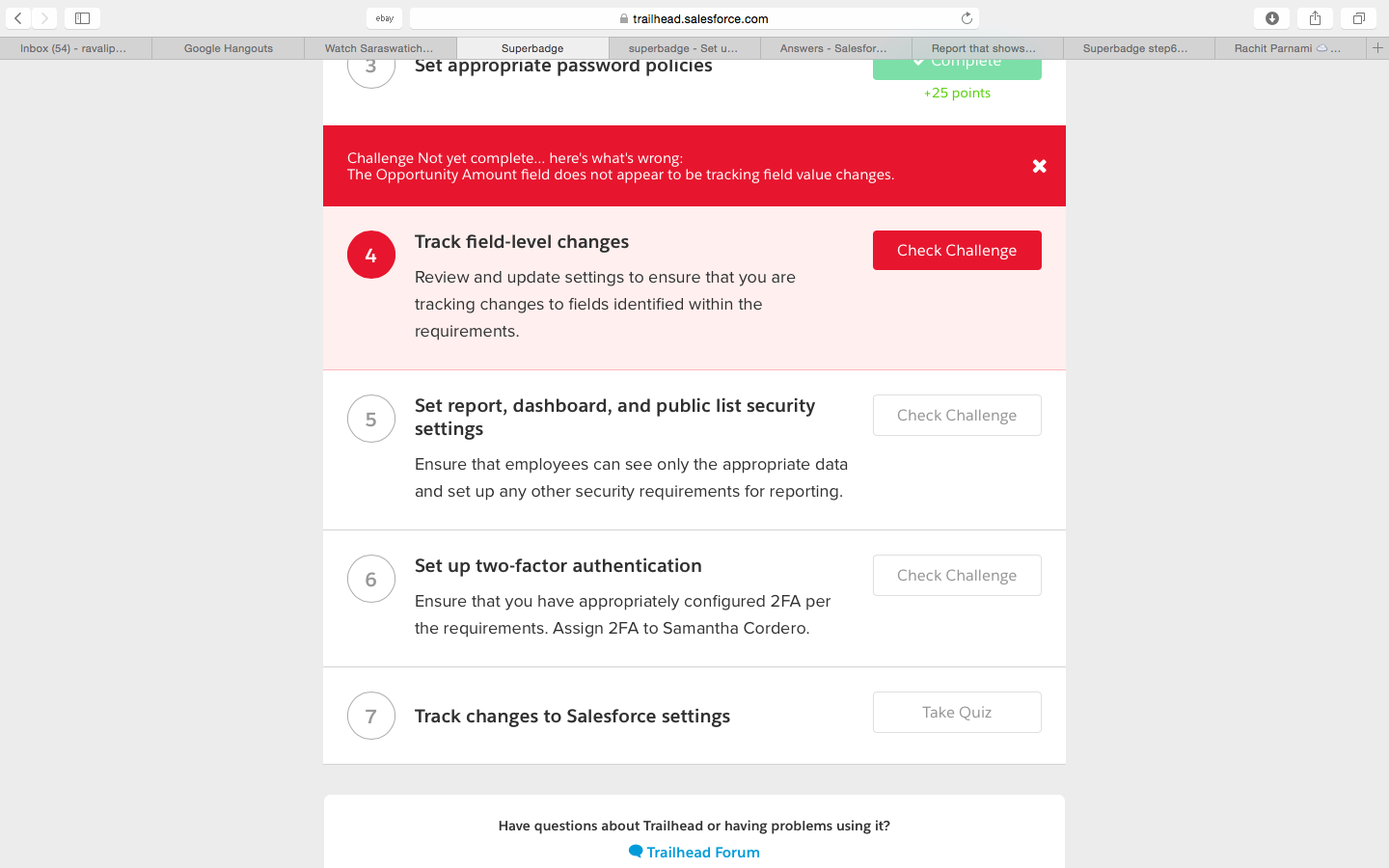Viewport: 1389px width, 868px height.
Task: Open the Safari downloads icon
Action: tap(1271, 18)
